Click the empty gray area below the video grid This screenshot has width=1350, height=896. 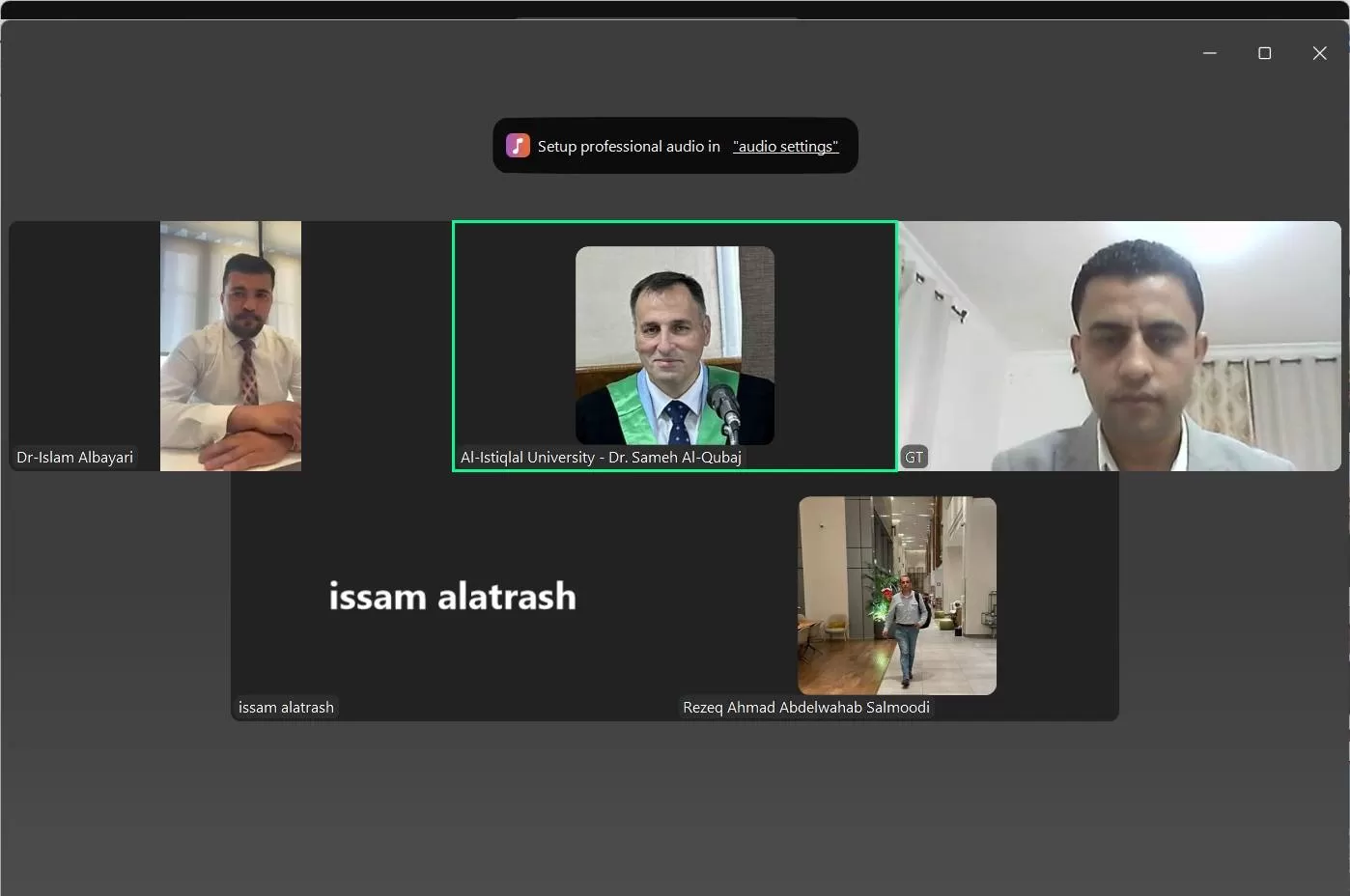point(674,811)
